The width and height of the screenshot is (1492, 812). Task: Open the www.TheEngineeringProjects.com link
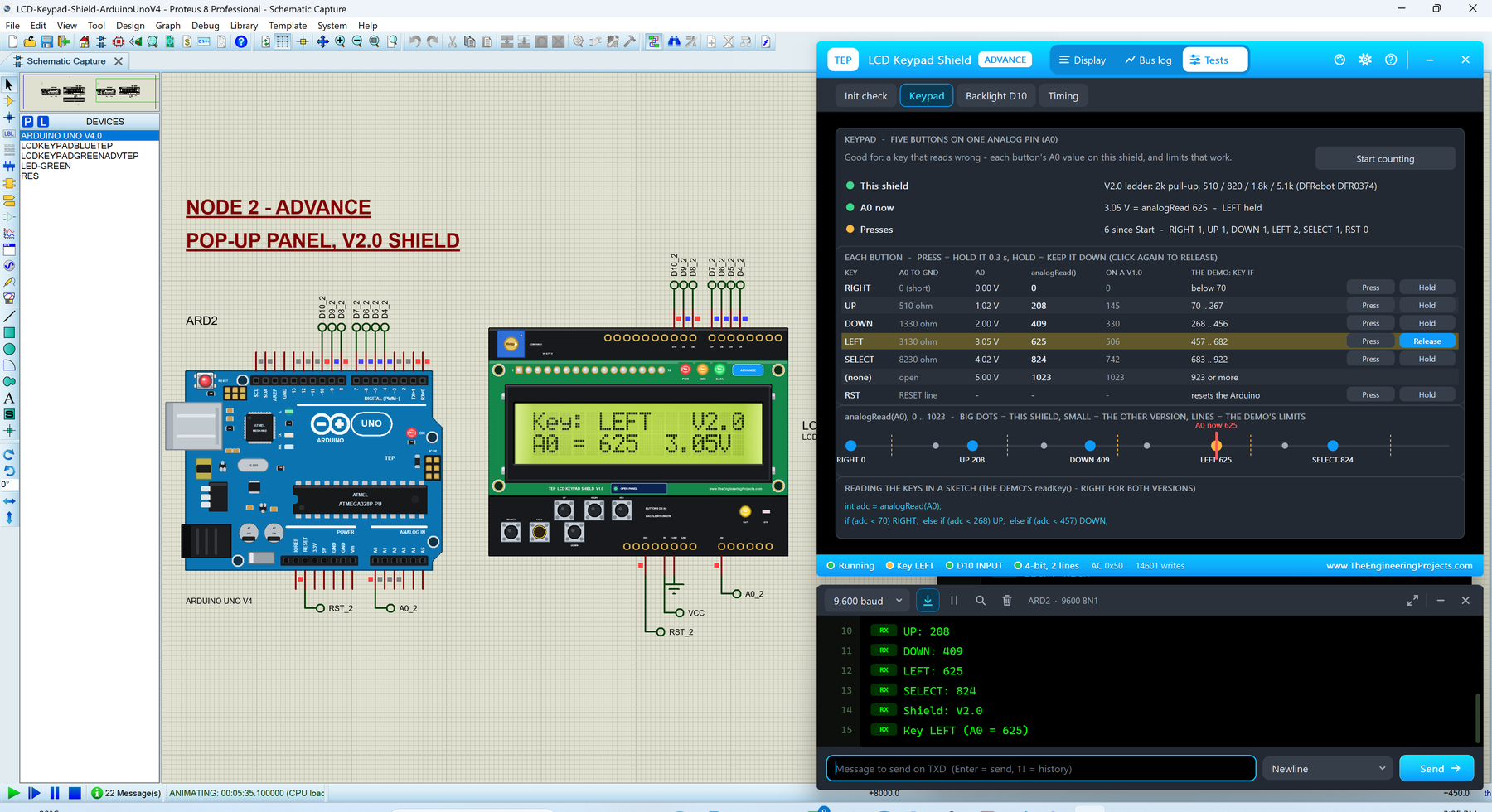click(1399, 566)
